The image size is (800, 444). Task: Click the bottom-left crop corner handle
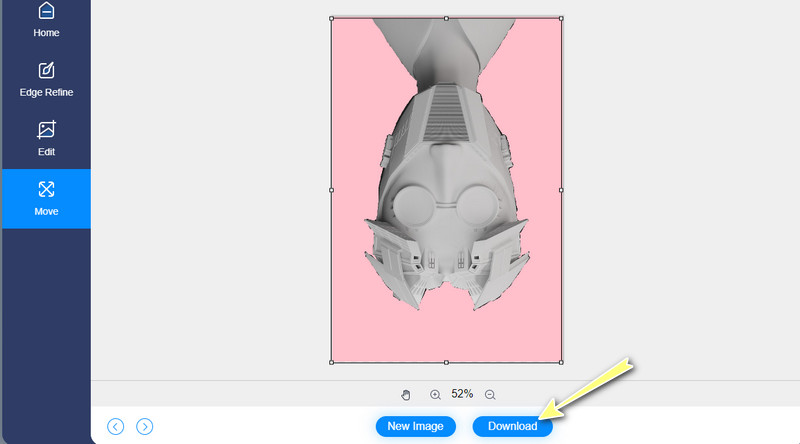(331, 362)
